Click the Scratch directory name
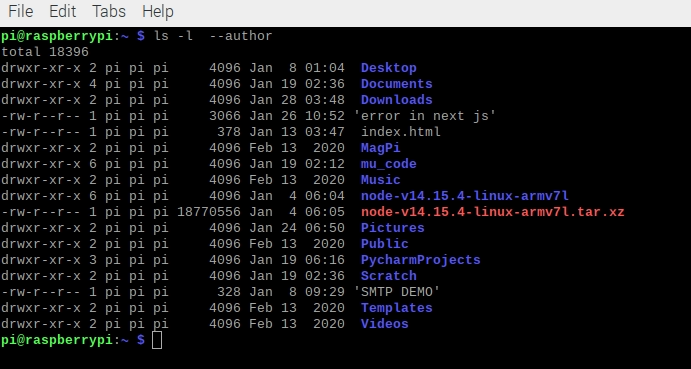This screenshot has width=691, height=369. (x=389, y=276)
